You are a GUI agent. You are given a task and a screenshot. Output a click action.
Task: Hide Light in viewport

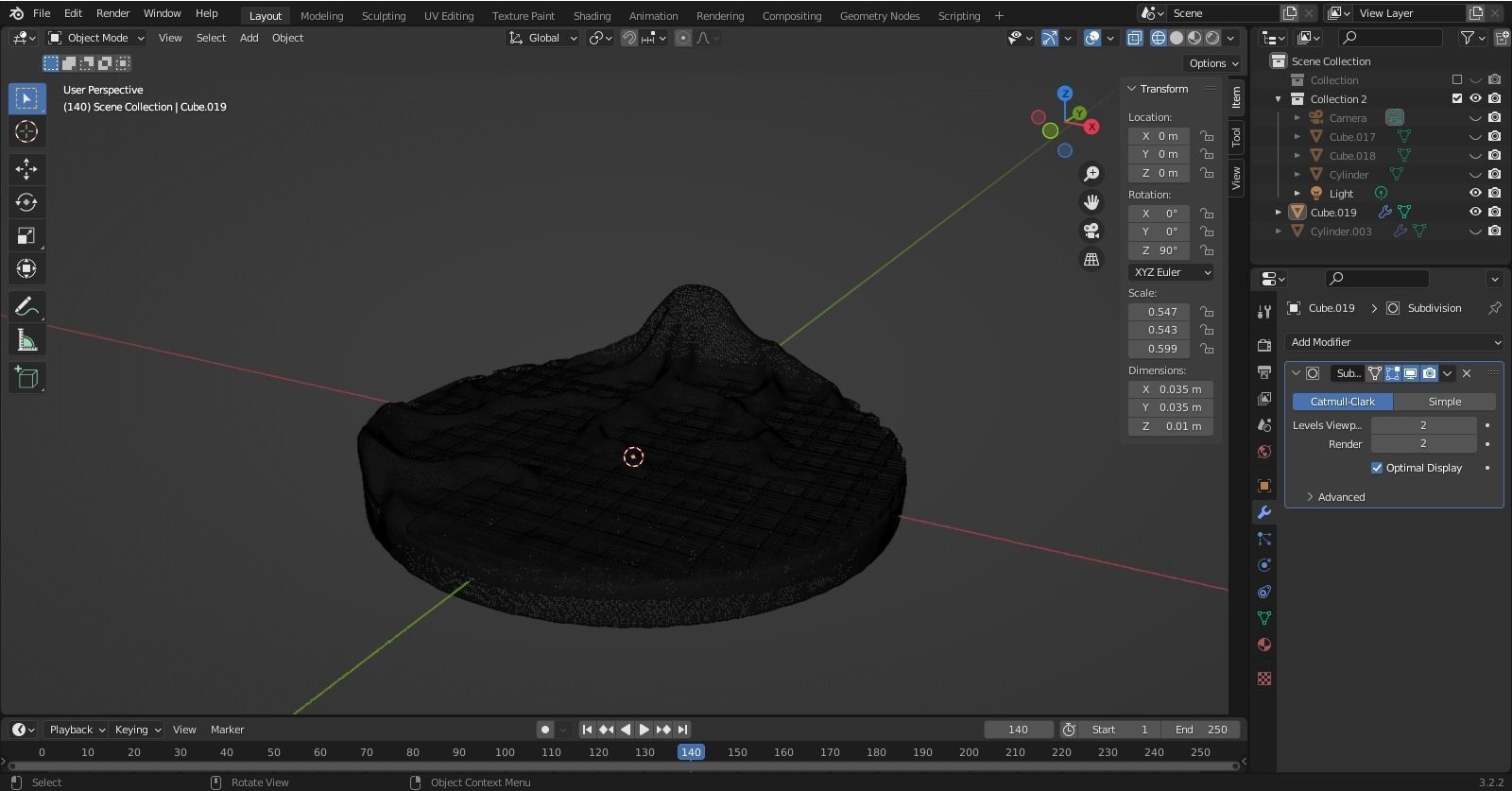(x=1475, y=194)
